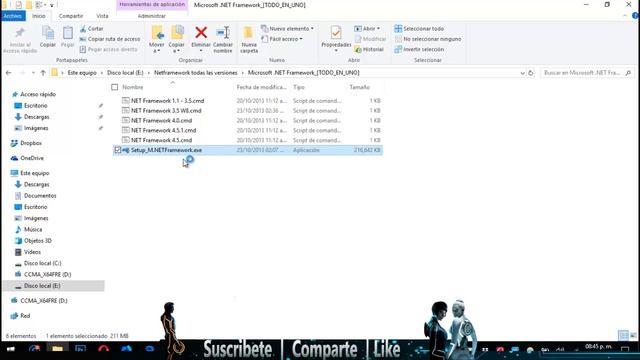Open OneDrive in the navigation pane
The width and height of the screenshot is (640, 360).
pos(32,158)
